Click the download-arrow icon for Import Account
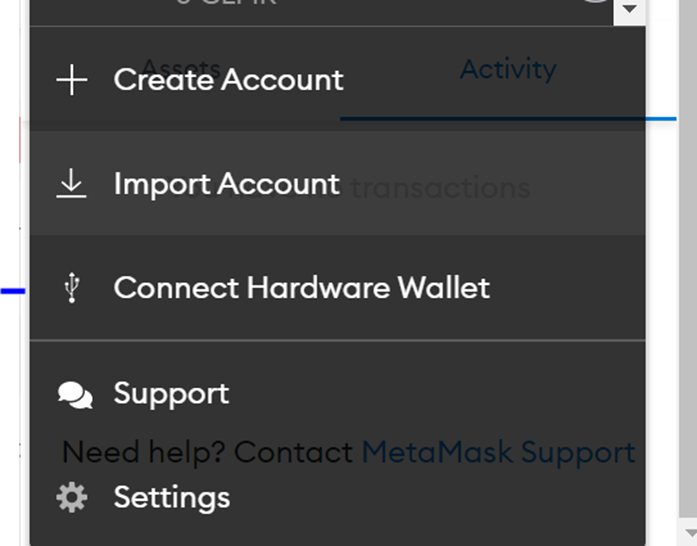The height and width of the screenshot is (546, 697). [71, 183]
